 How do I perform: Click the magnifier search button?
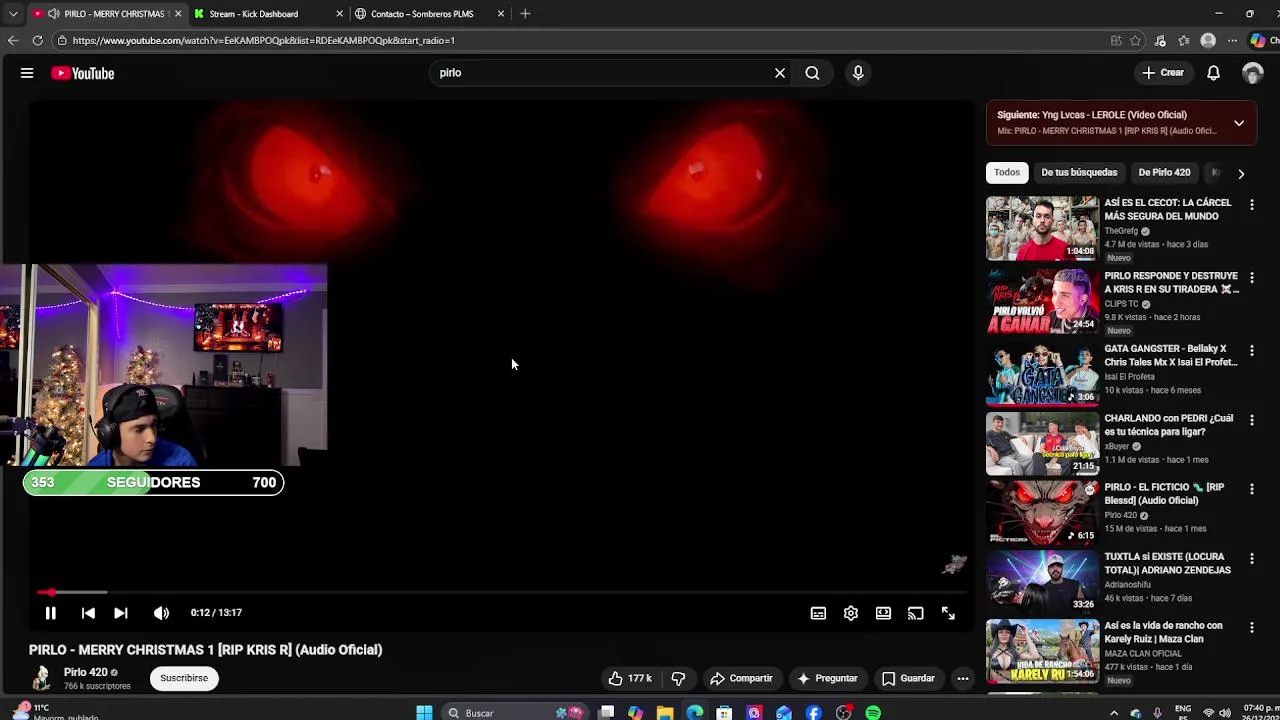(x=812, y=73)
